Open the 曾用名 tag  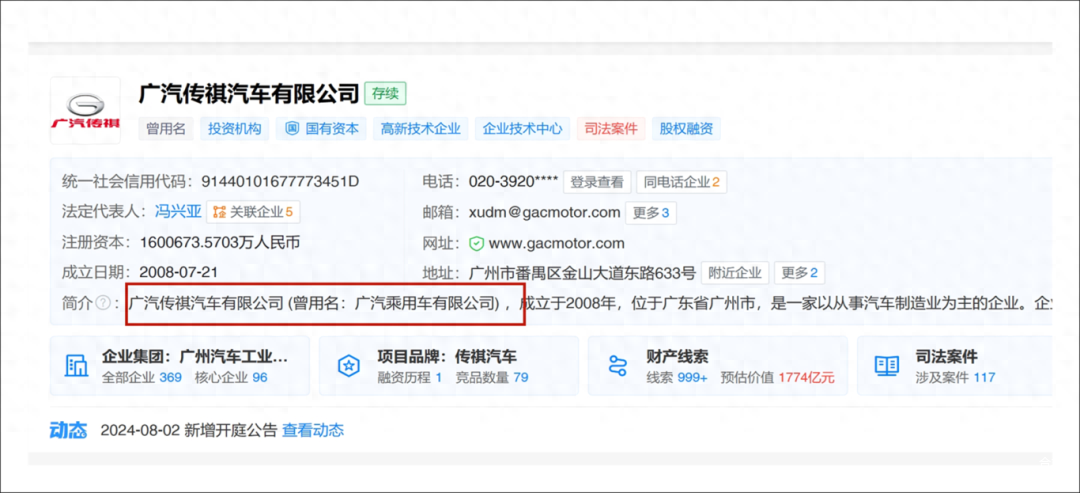tap(165, 129)
